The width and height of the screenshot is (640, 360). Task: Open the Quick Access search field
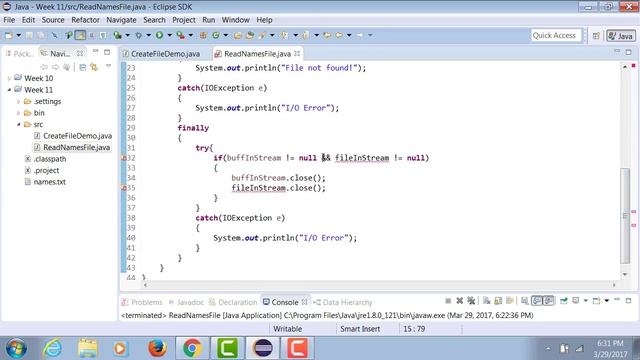(x=556, y=36)
